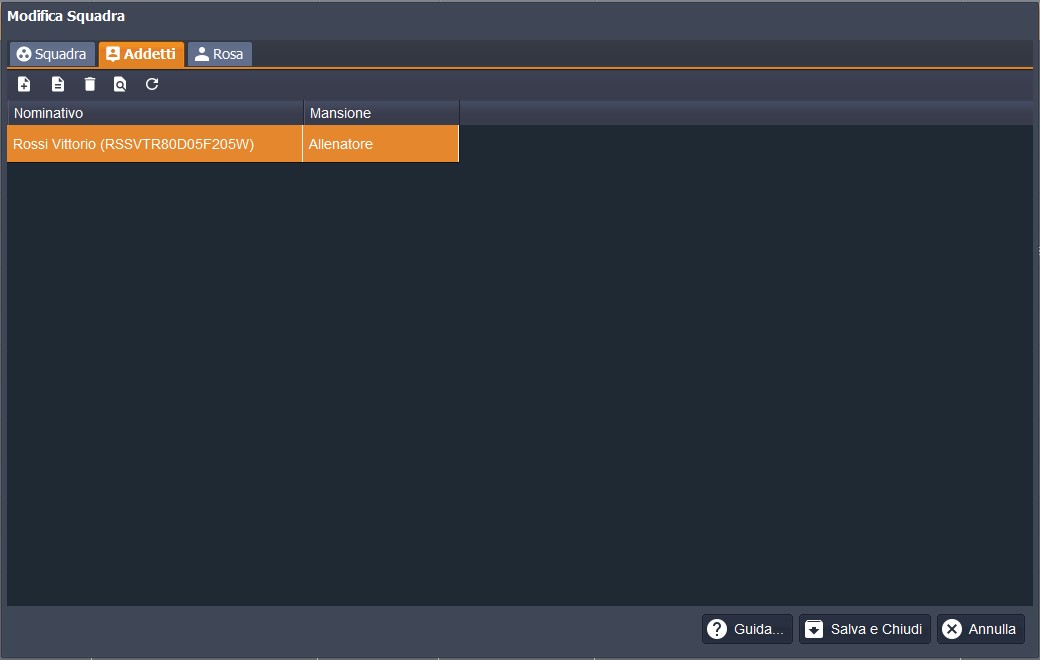Click the Allenatore cell
This screenshot has height=660, width=1040.
(380, 144)
